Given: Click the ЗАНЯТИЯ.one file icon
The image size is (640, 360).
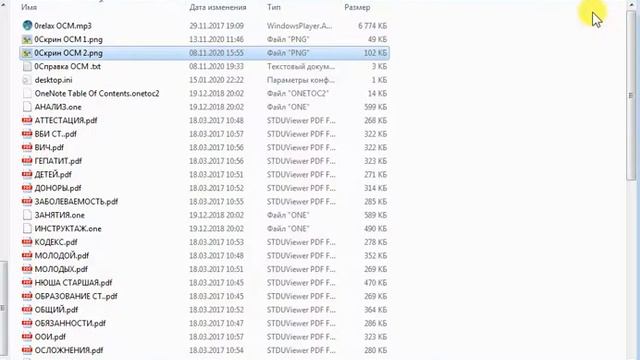Looking at the screenshot, I should [27, 215].
